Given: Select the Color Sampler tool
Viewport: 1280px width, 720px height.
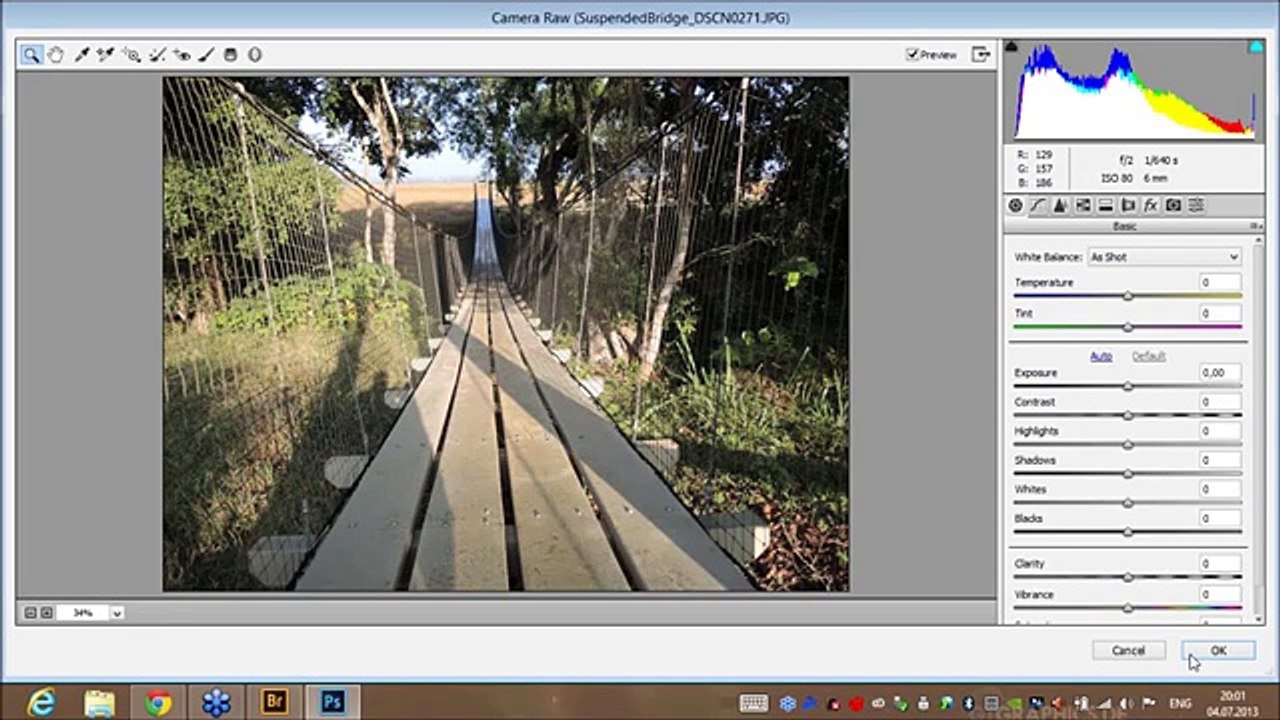Looking at the screenshot, I should tap(106, 55).
